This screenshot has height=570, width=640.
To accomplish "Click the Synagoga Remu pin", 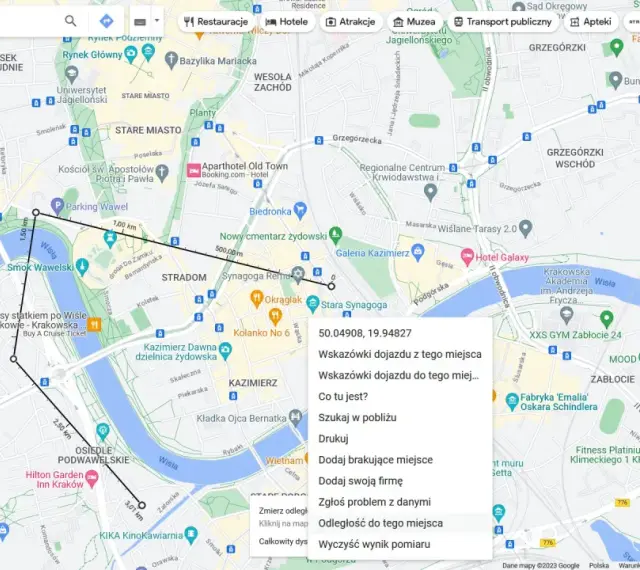I will click(x=298, y=275).
